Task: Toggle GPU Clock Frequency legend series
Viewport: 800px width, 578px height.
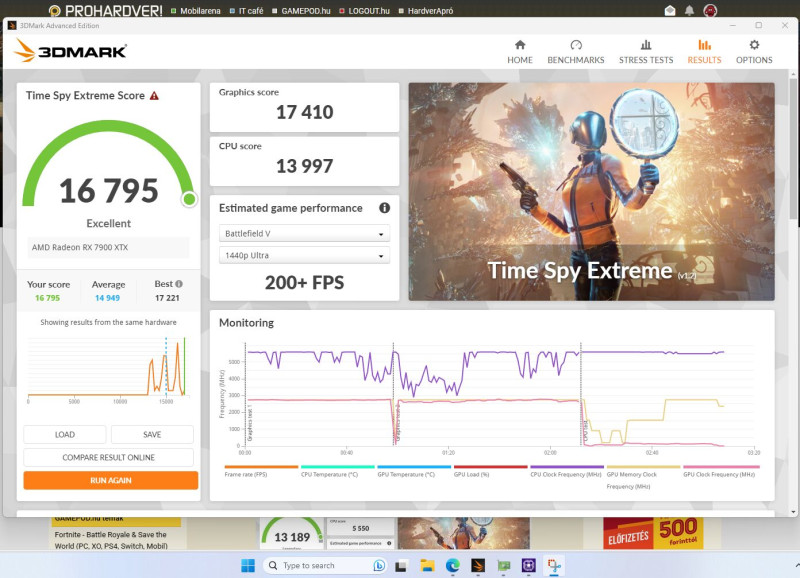Action: click(x=721, y=471)
